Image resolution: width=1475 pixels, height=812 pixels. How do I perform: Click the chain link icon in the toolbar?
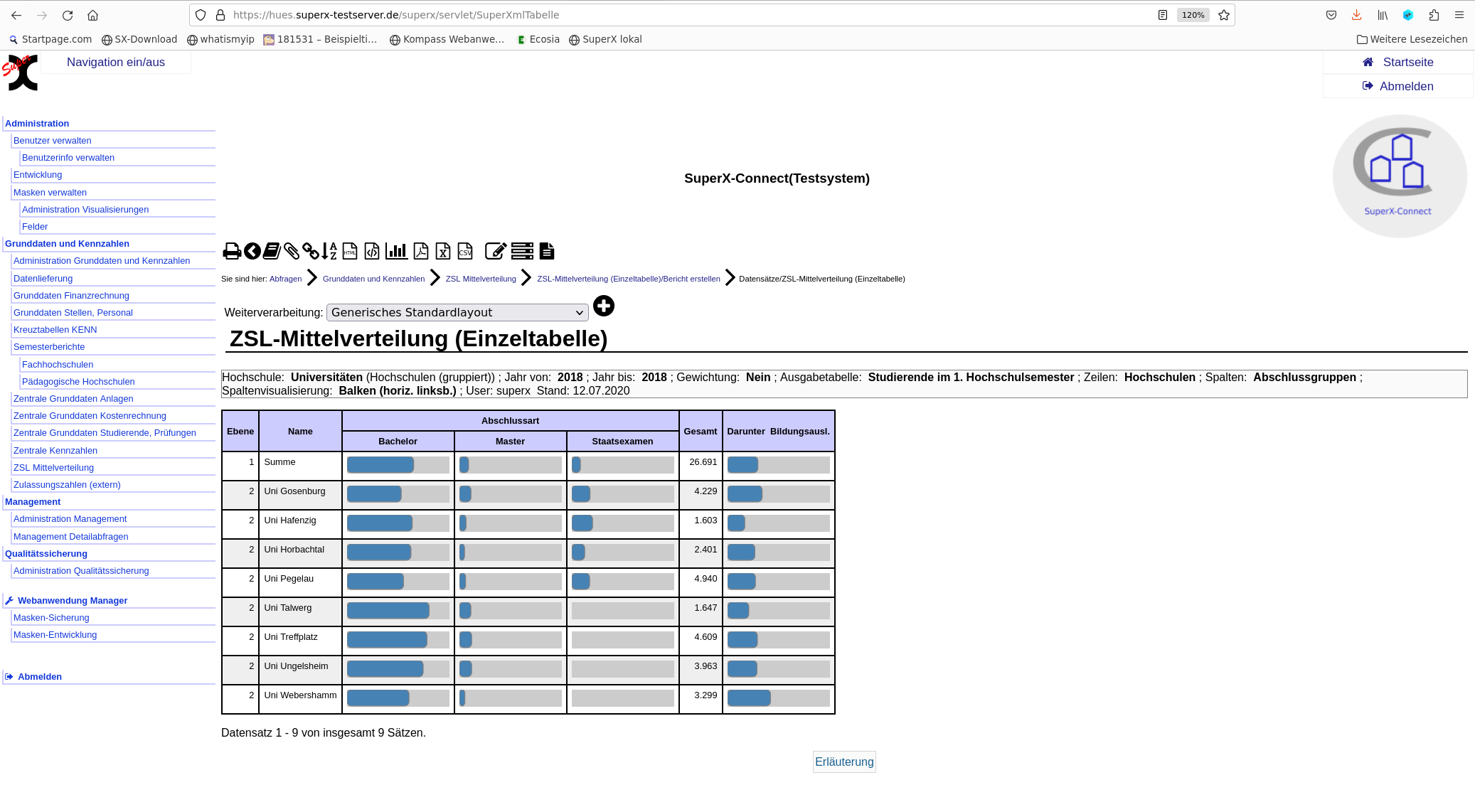310,251
